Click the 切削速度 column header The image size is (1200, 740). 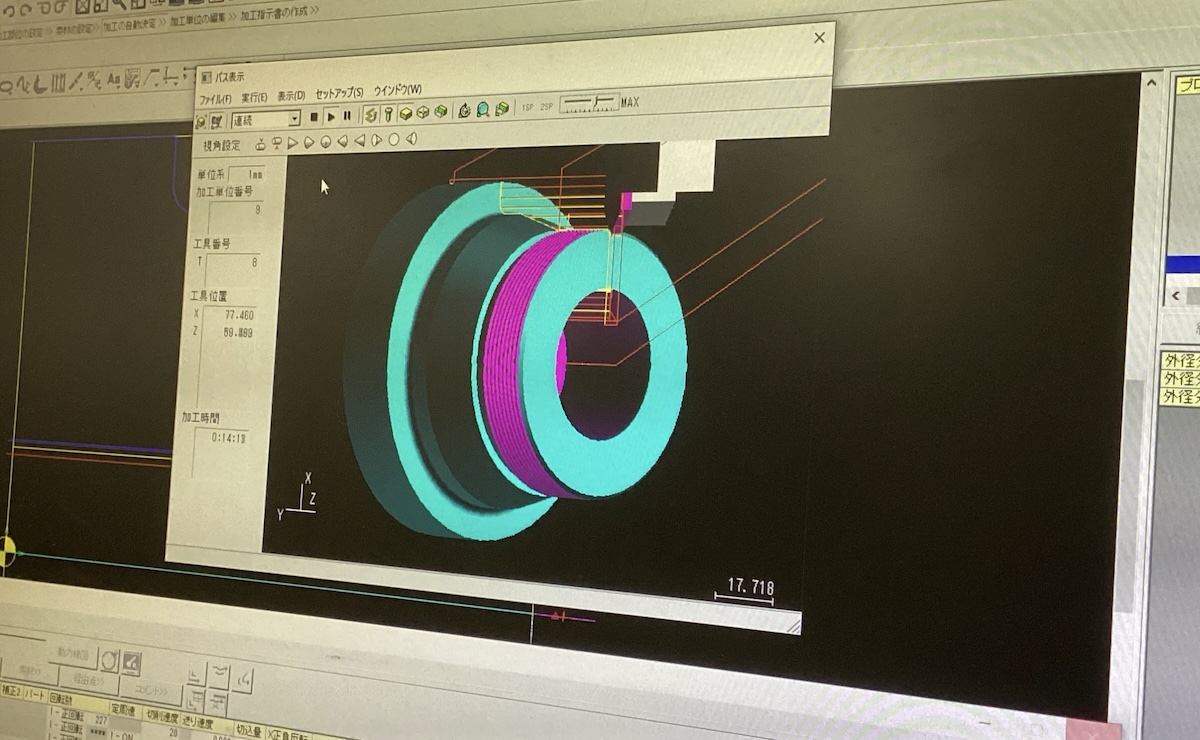pyautogui.click(x=160, y=717)
